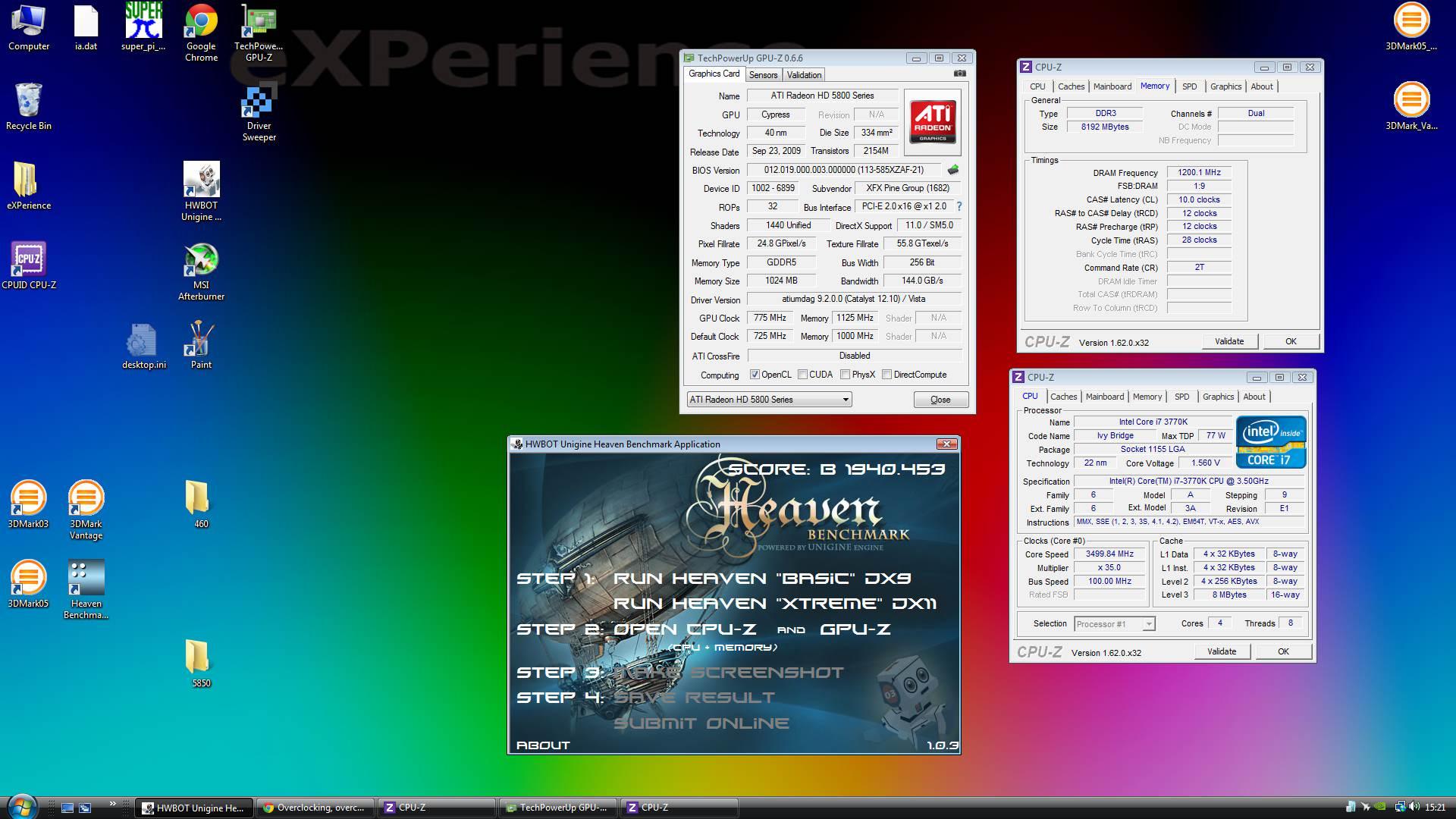Toggle the OpenCL checkbox in GPU-Z
Viewport: 1456px width, 819px height.
[x=755, y=375]
